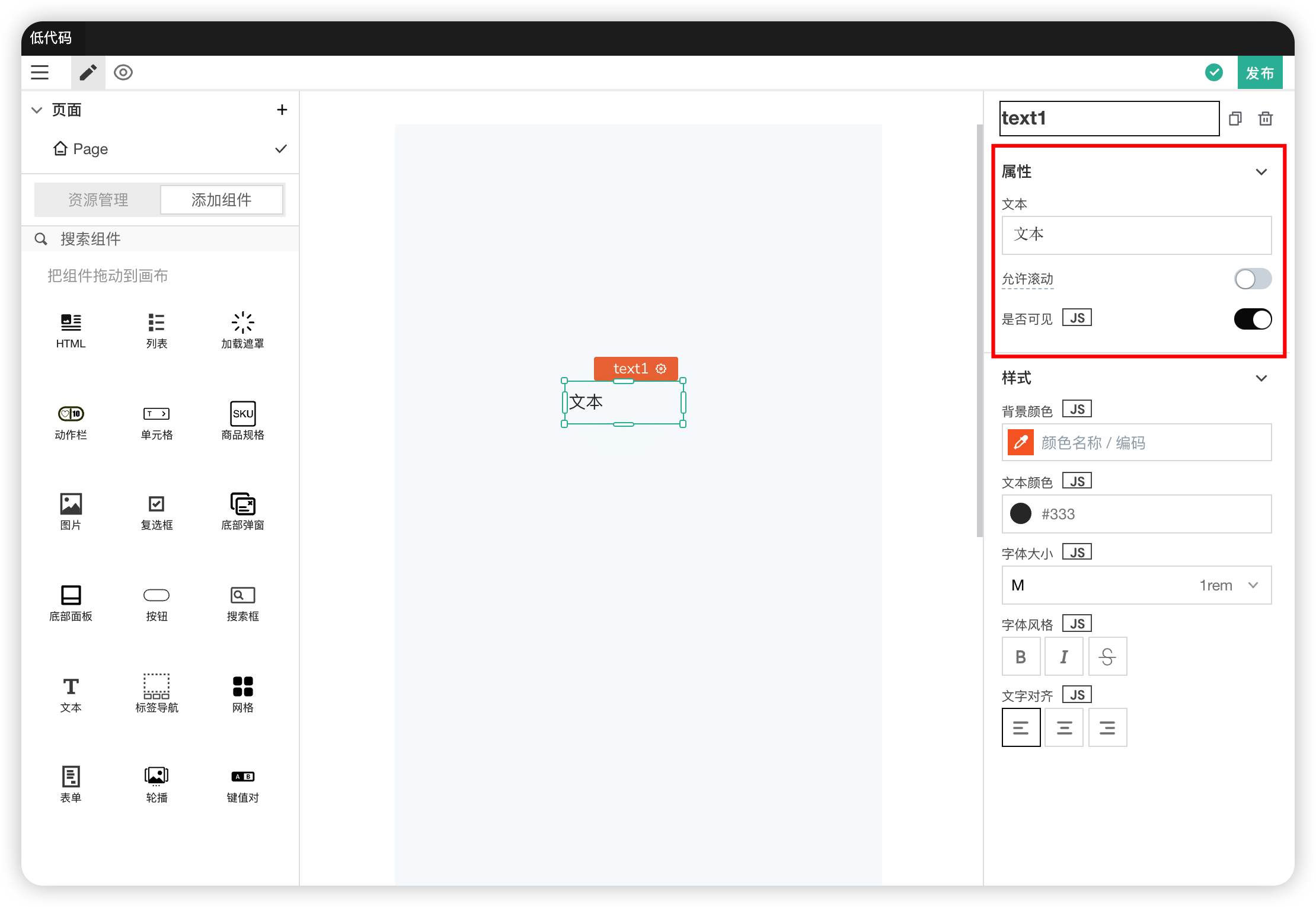Delete text1 with the trash icon
Viewport: 1316px width, 907px height.
(1265, 119)
